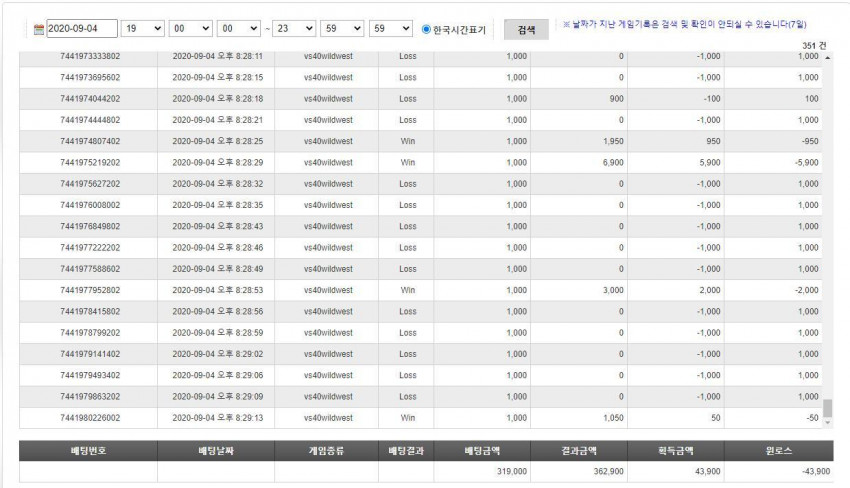Click vs40wildwest in the 8:28:43 row
Image resolution: width=850 pixels, height=488 pixels.
(328, 226)
